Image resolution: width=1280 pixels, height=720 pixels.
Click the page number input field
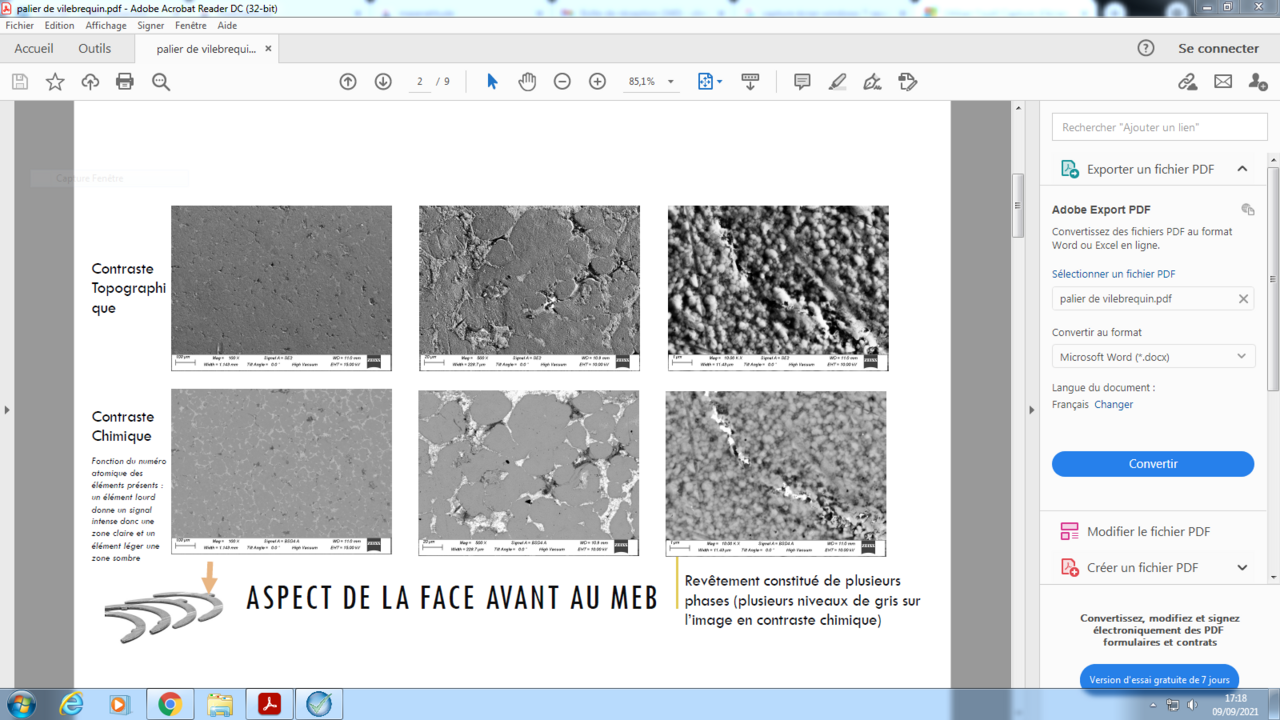pyautogui.click(x=421, y=82)
